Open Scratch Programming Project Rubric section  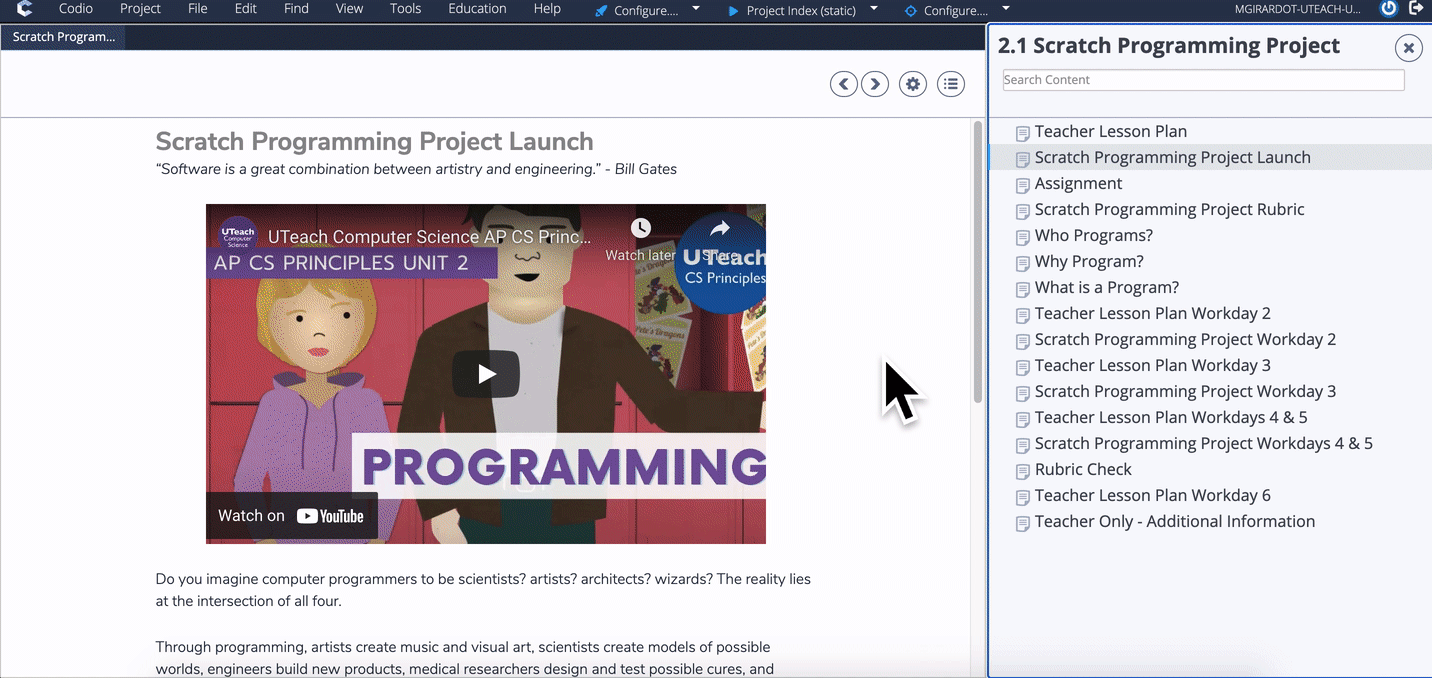[x=1169, y=209]
